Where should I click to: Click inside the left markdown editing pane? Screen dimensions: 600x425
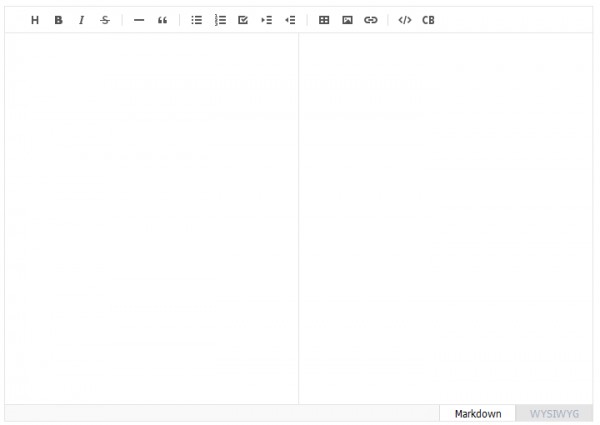coord(151,218)
